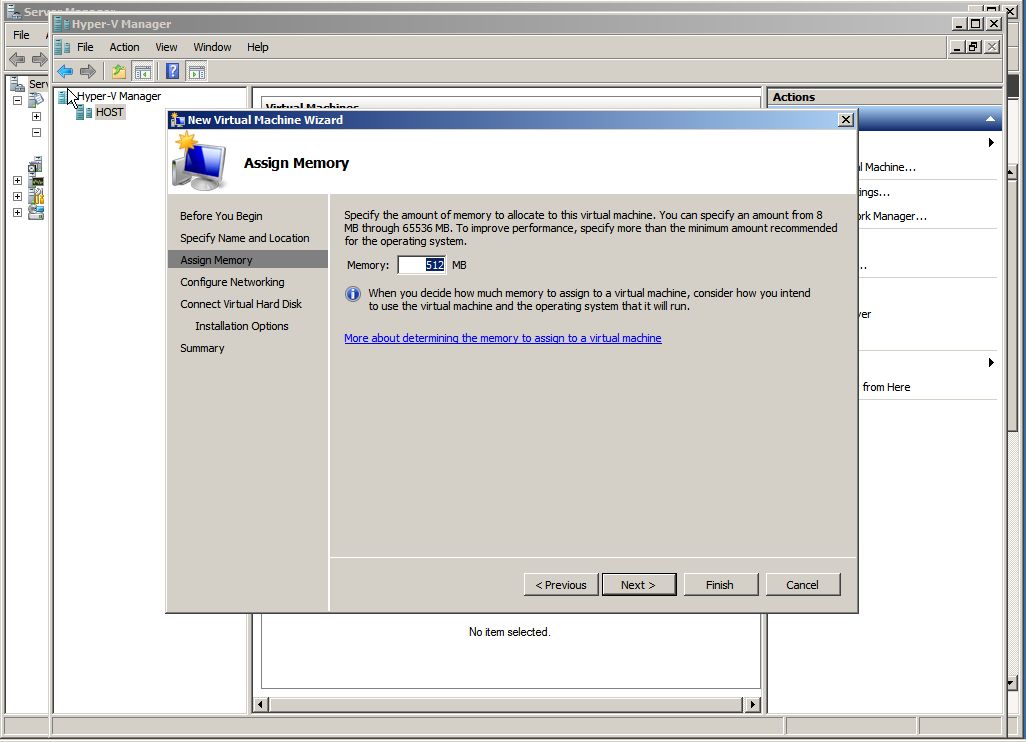The width and height of the screenshot is (1026, 742).
Task: Click the 'from Here' action in Actions pane
Action: click(886, 387)
